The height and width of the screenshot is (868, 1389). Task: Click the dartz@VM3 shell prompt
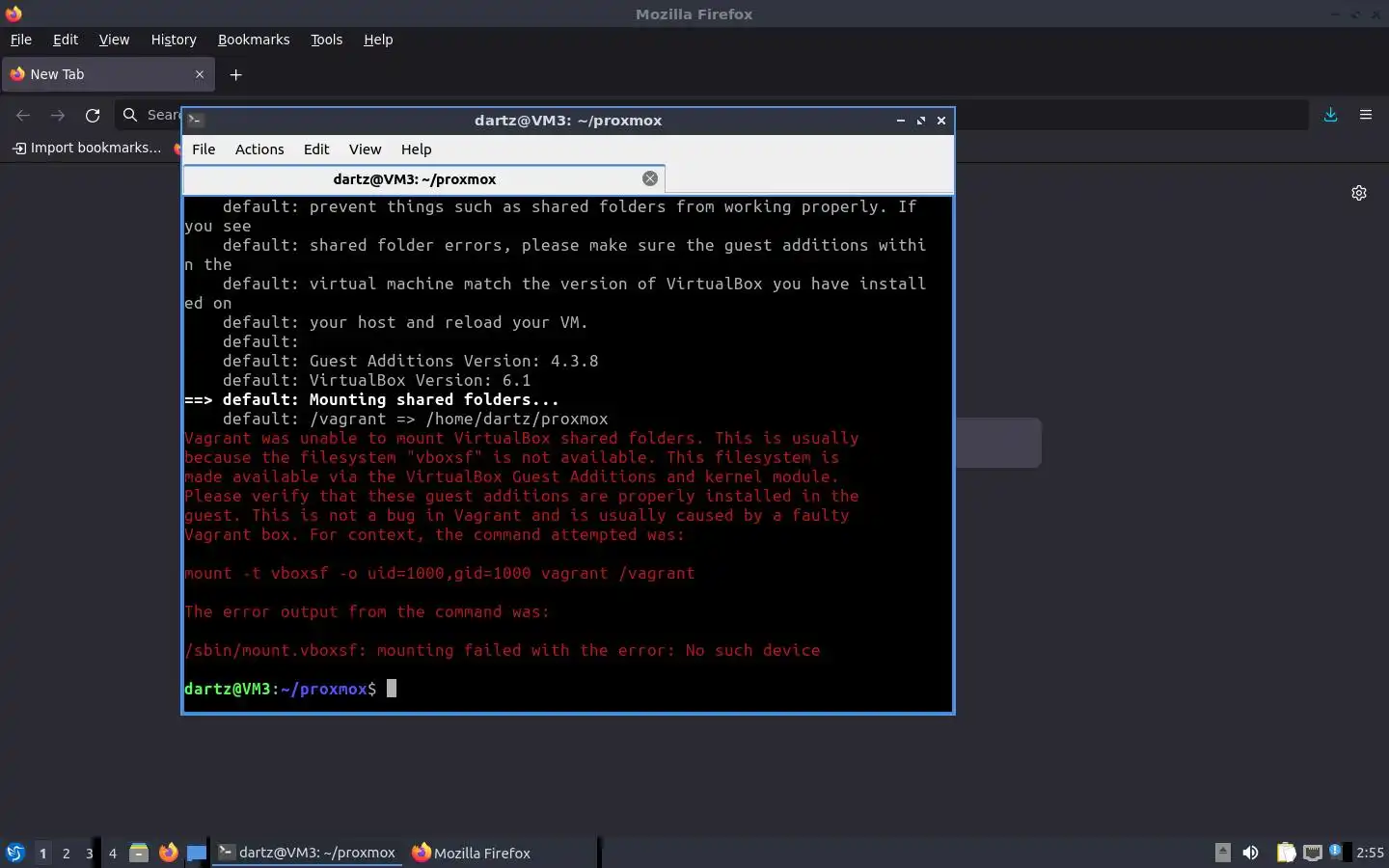click(x=280, y=689)
